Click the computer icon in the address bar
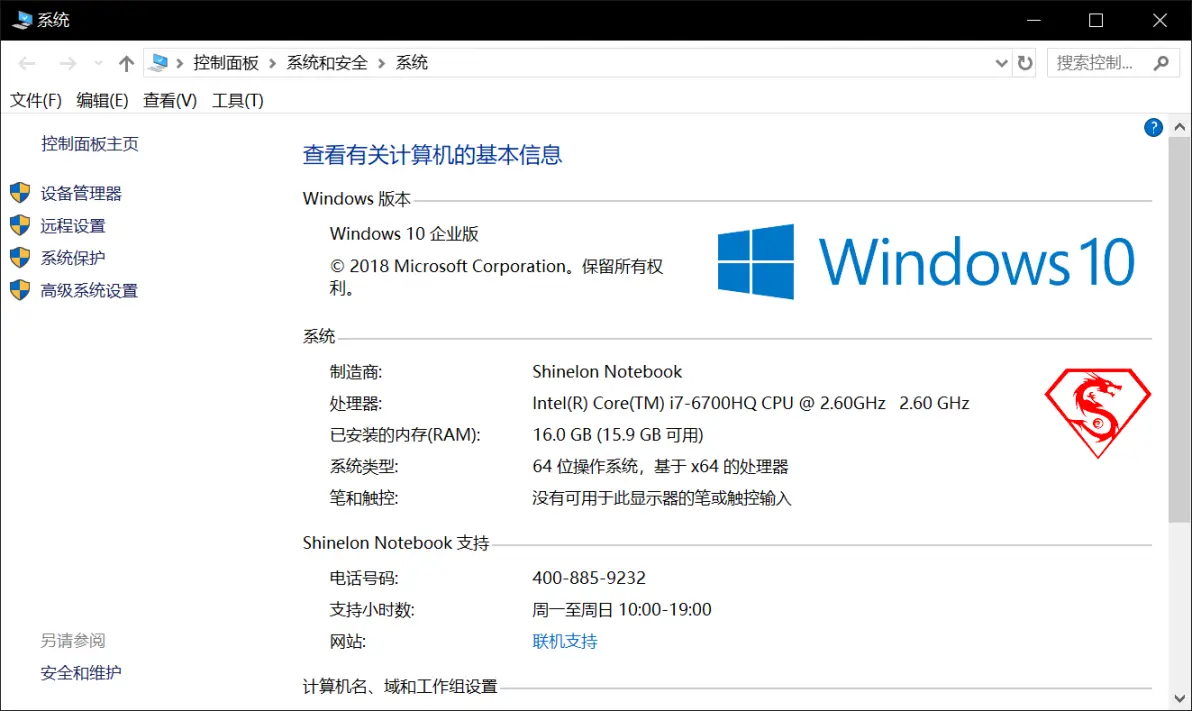The width and height of the screenshot is (1192, 711). (159, 62)
